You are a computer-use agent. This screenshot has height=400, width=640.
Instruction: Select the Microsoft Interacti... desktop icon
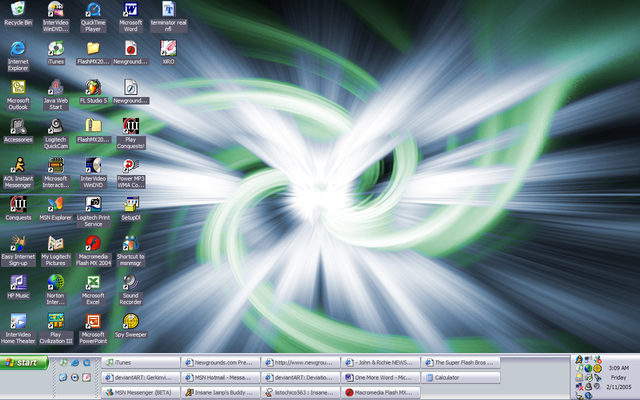click(56, 173)
